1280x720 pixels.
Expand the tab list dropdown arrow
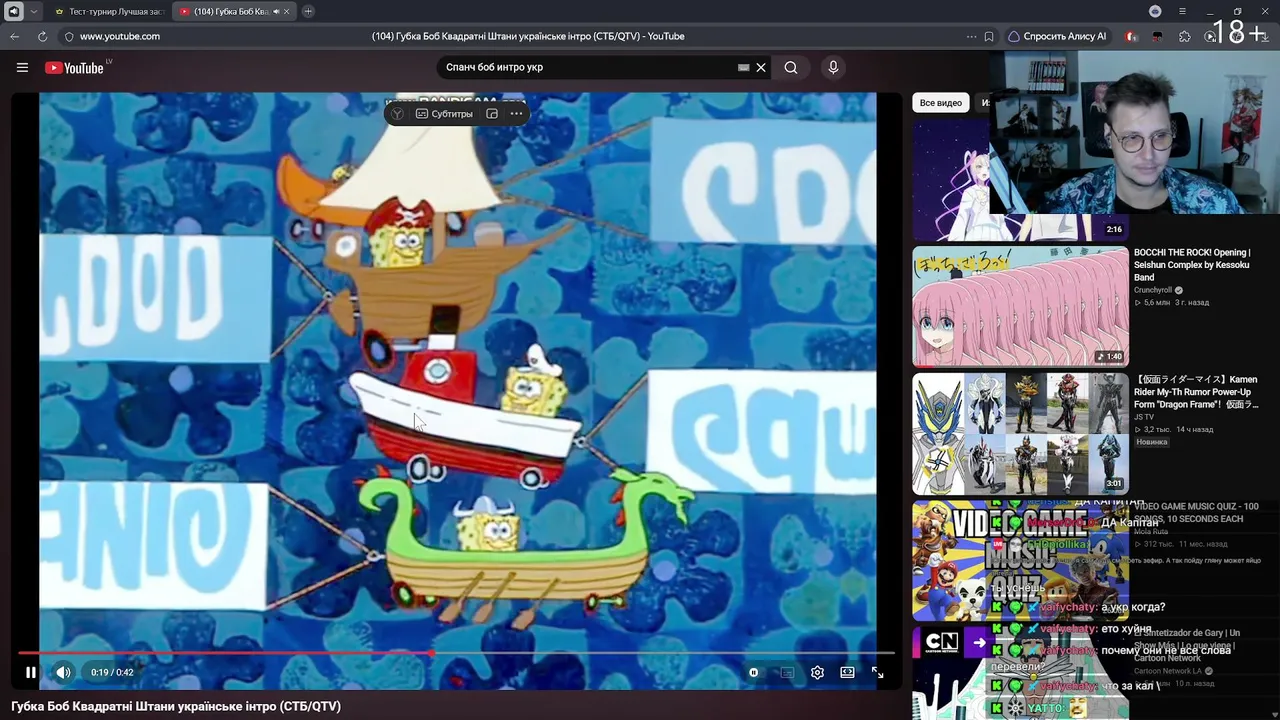[34, 11]
